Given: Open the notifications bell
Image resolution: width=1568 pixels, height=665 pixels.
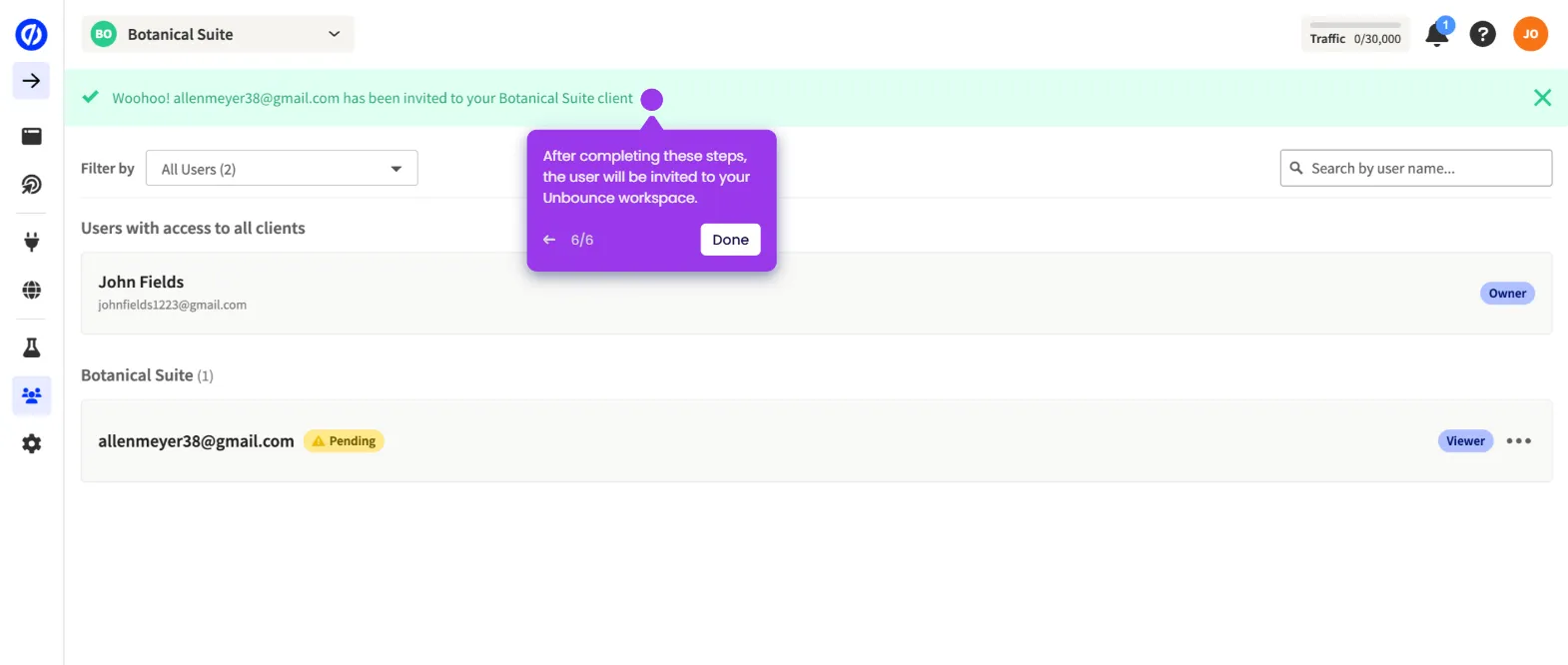Looking at the screenshot, I should 1437,34.
